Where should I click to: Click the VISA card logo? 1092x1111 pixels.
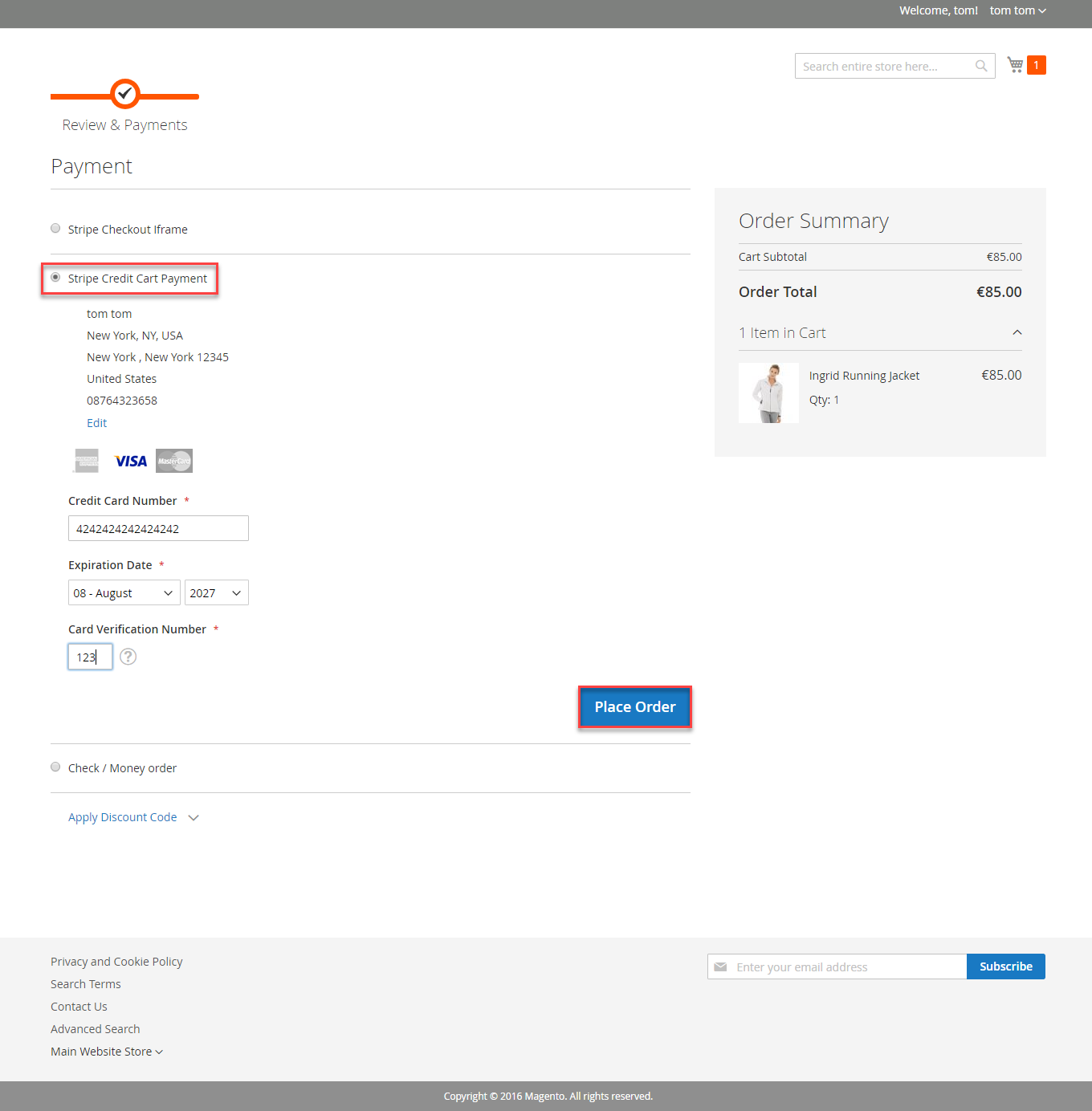point(130,461)
